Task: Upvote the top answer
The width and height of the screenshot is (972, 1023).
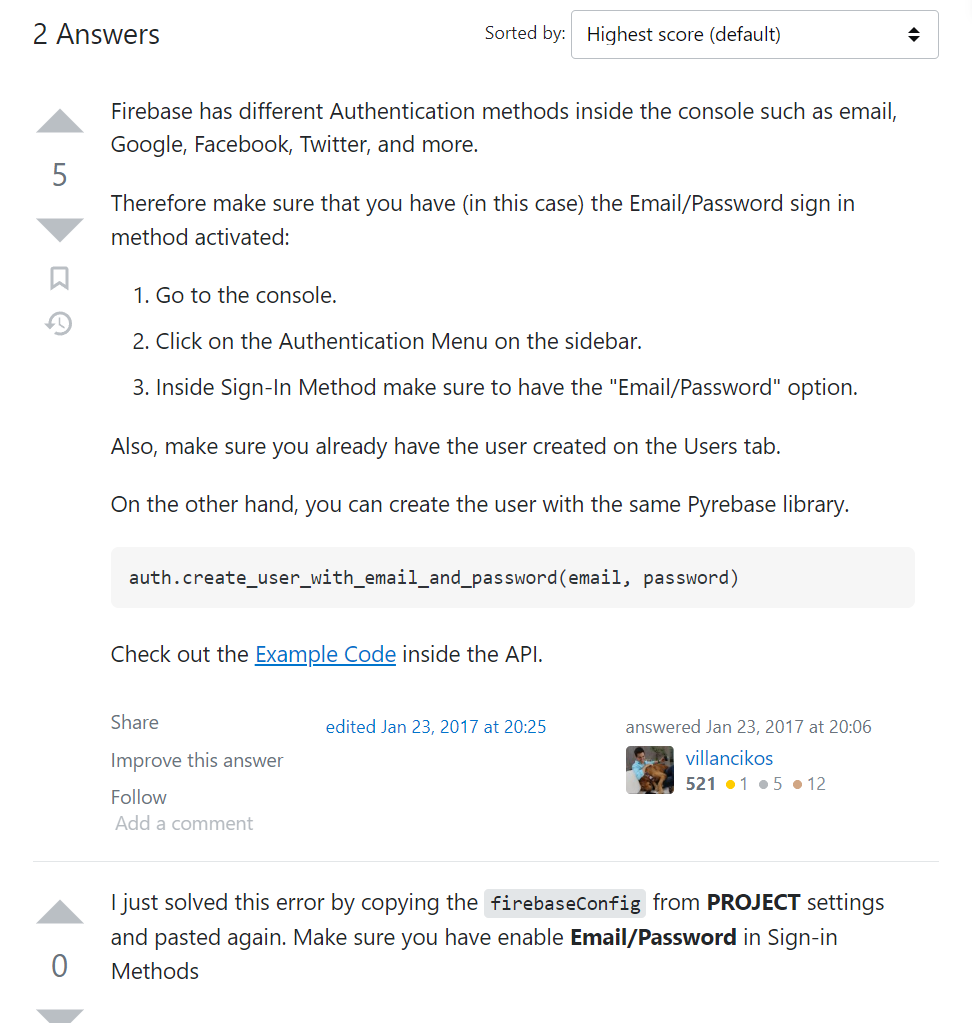Action: [x=59, y=120]
